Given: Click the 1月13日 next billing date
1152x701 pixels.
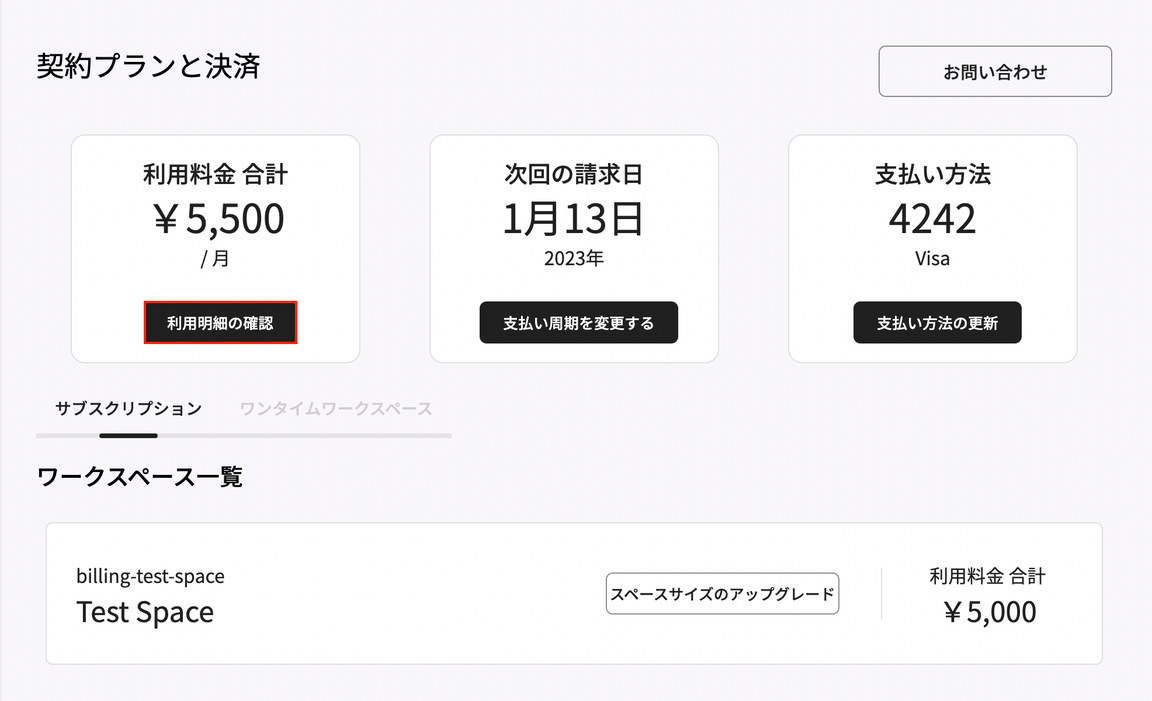Looking at the screenshot, I should point(573,219).
